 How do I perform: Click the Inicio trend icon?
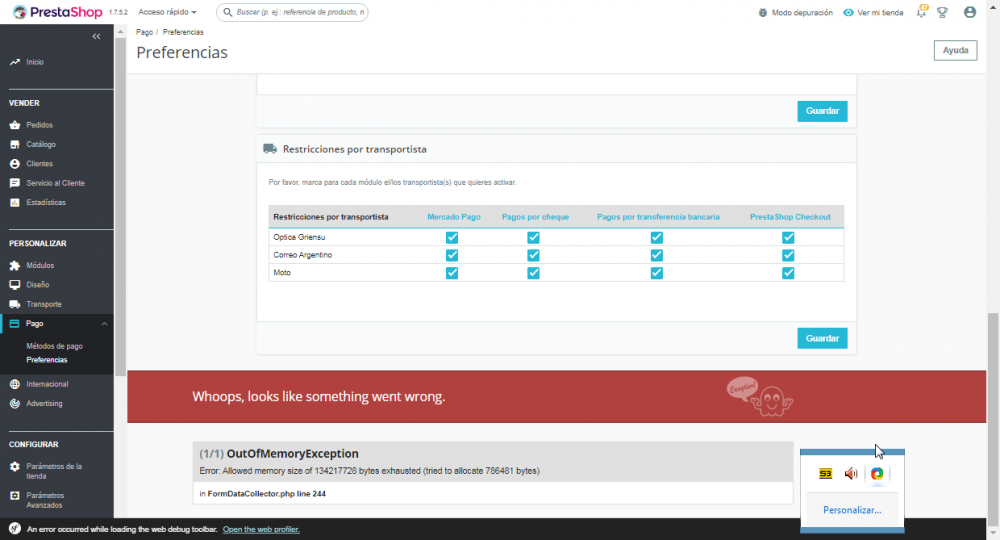pos(15,62)
